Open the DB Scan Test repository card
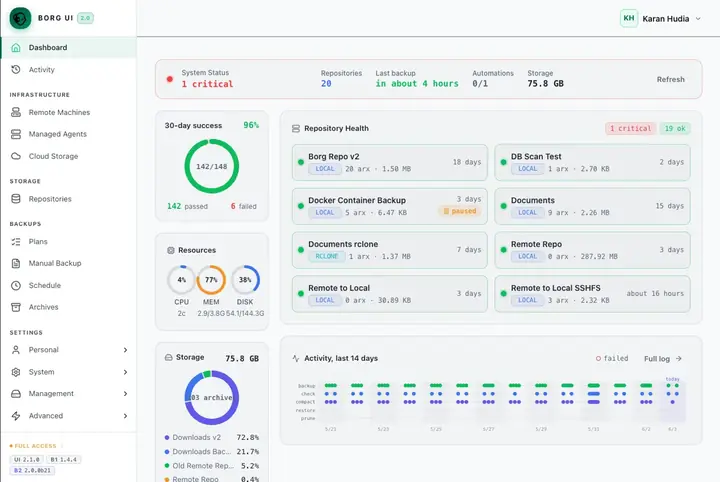The image size is (720, 482). (592, 163)
